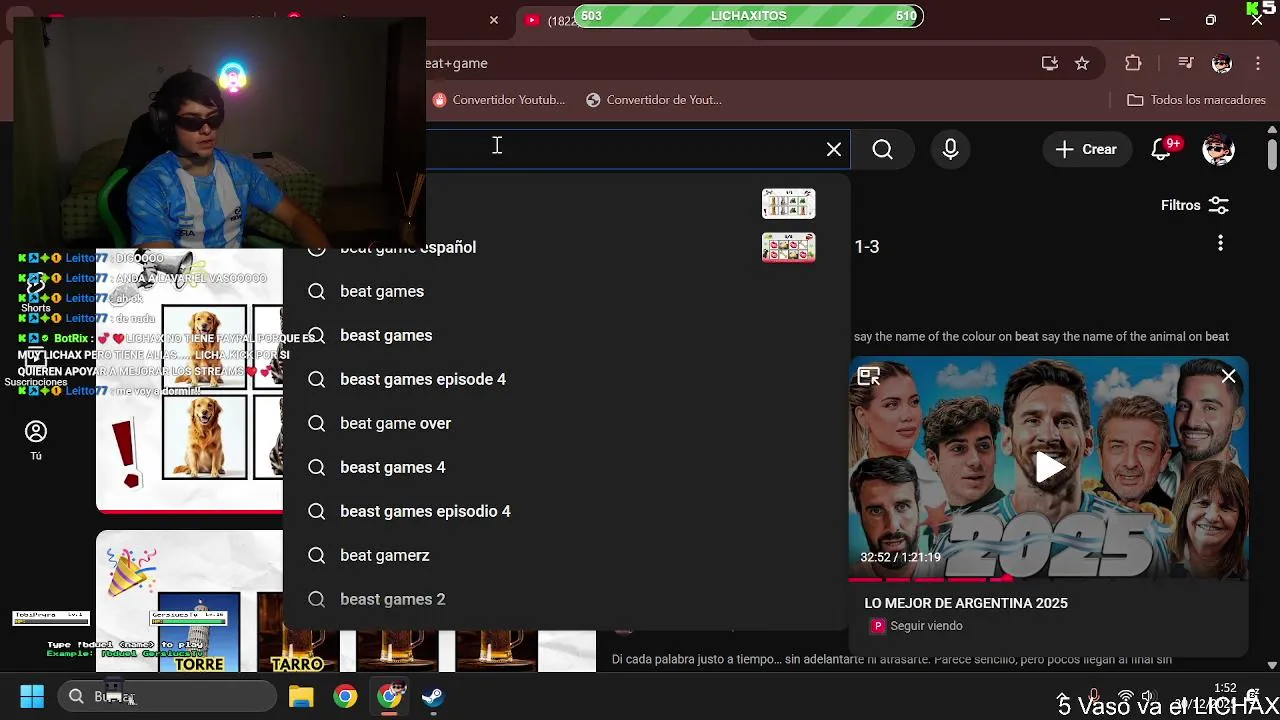Image resolution: width=1280 pixels, height=720 pixels.
Task: Open the Chrome profile avatar
Action: point(1222,63)
